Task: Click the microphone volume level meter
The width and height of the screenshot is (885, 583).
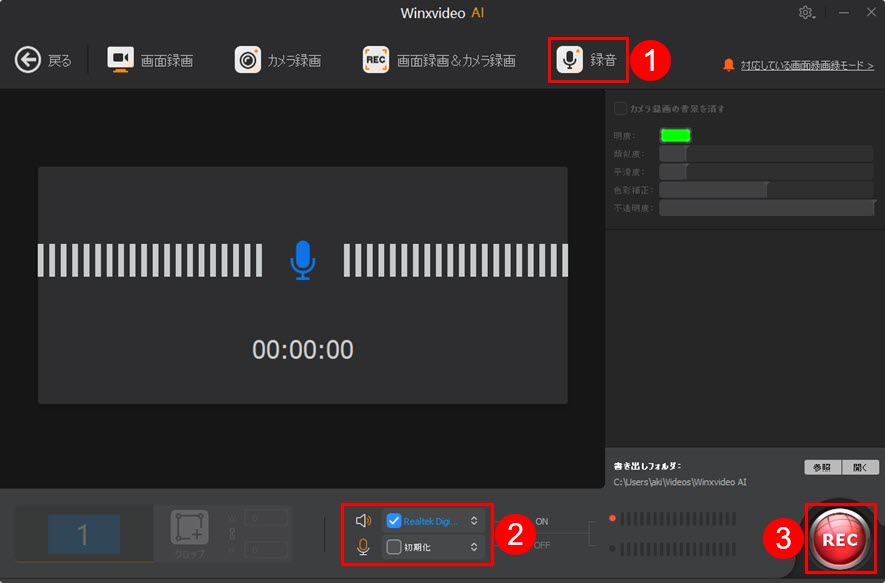Action: coord(678,548)
